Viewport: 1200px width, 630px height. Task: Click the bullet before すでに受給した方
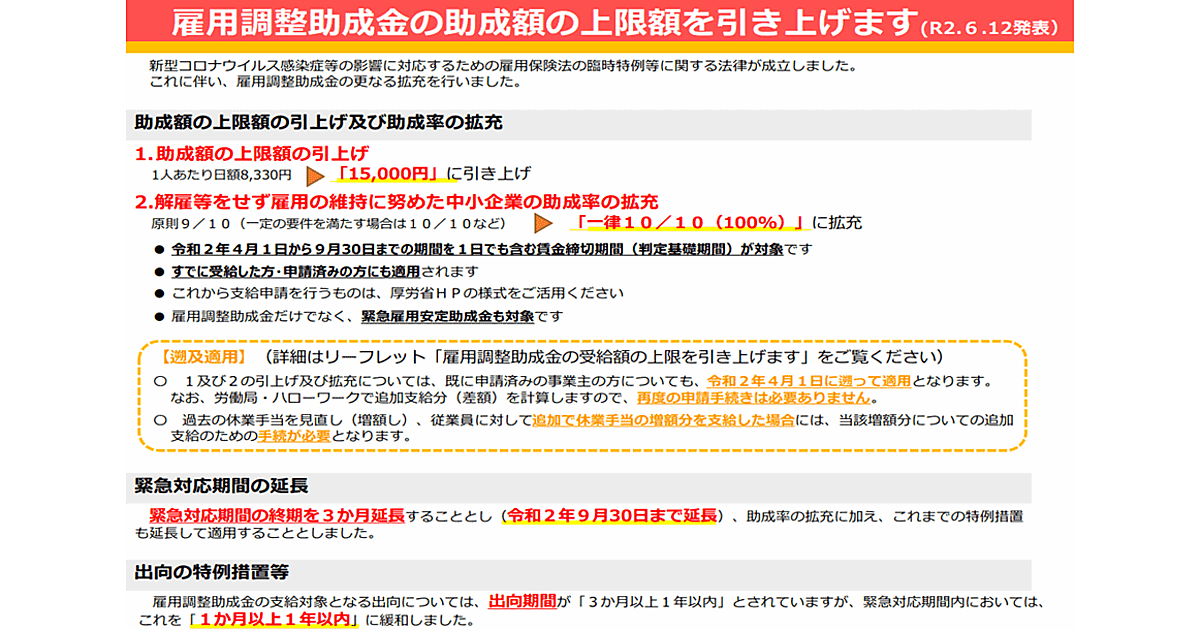(x=158, y=272)
